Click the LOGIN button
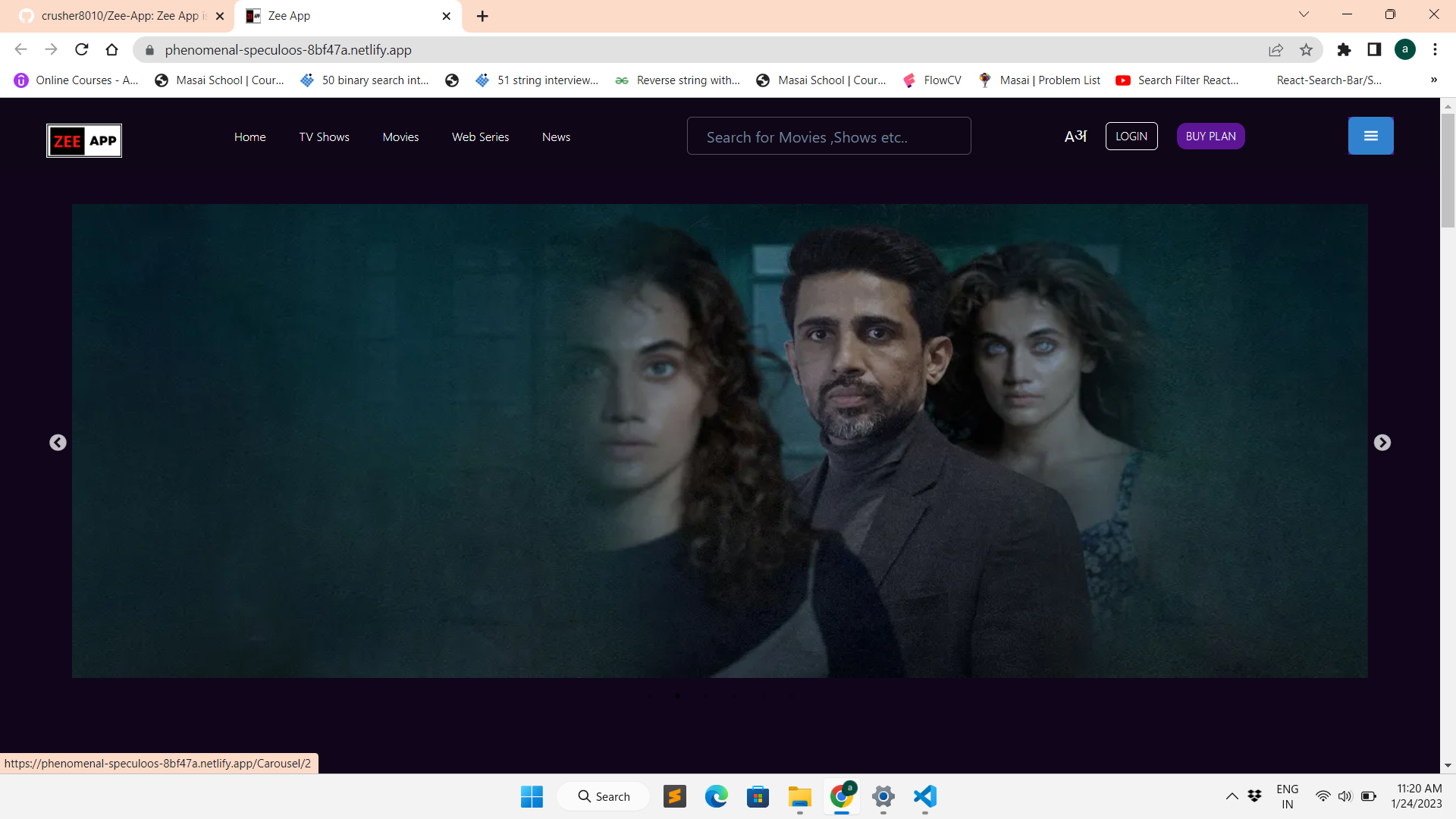 point(1131,136)
